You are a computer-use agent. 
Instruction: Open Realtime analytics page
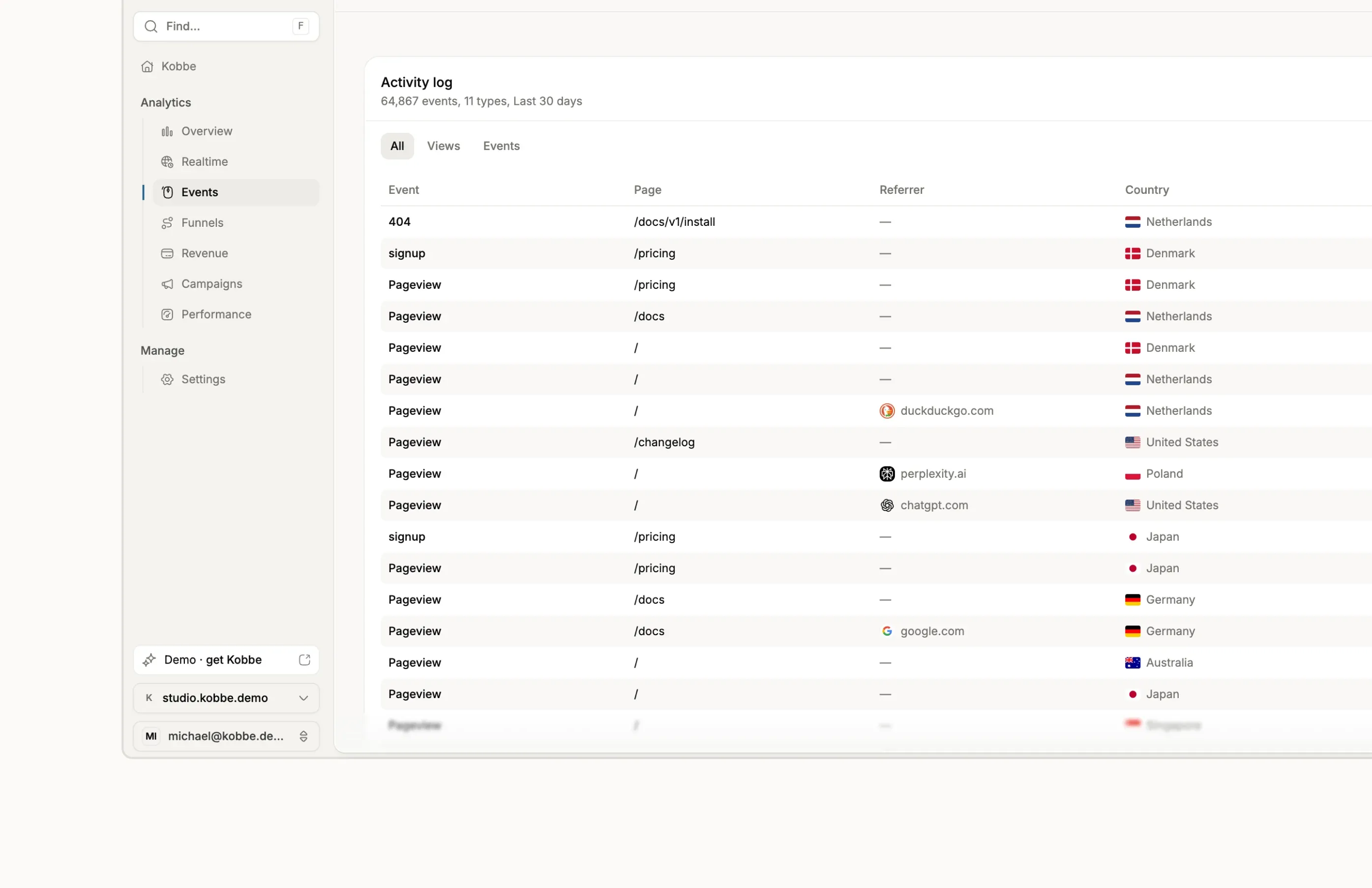(x=236, y=162)
